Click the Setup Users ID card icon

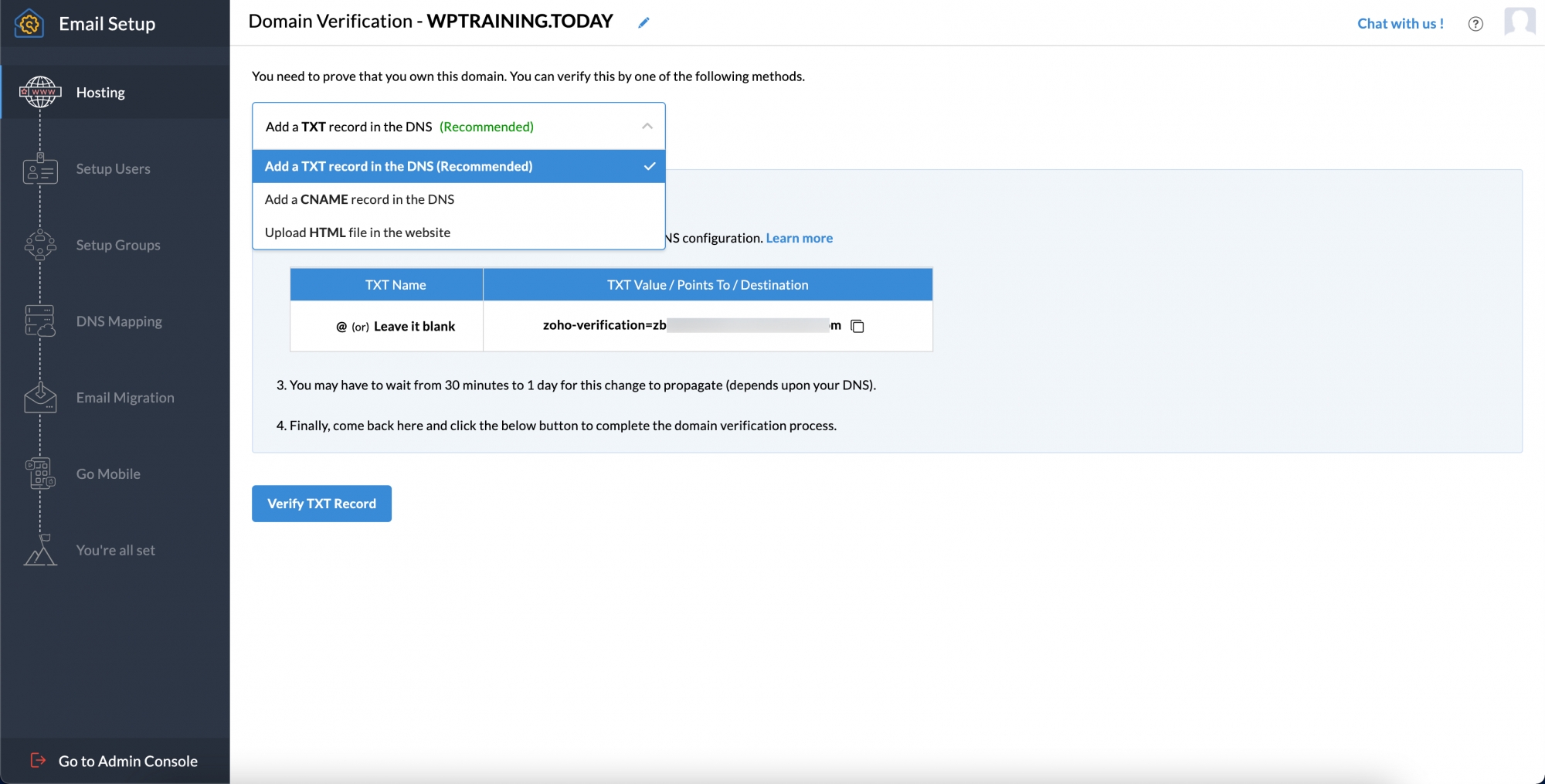pyautogui.click(x=40, y=169)
